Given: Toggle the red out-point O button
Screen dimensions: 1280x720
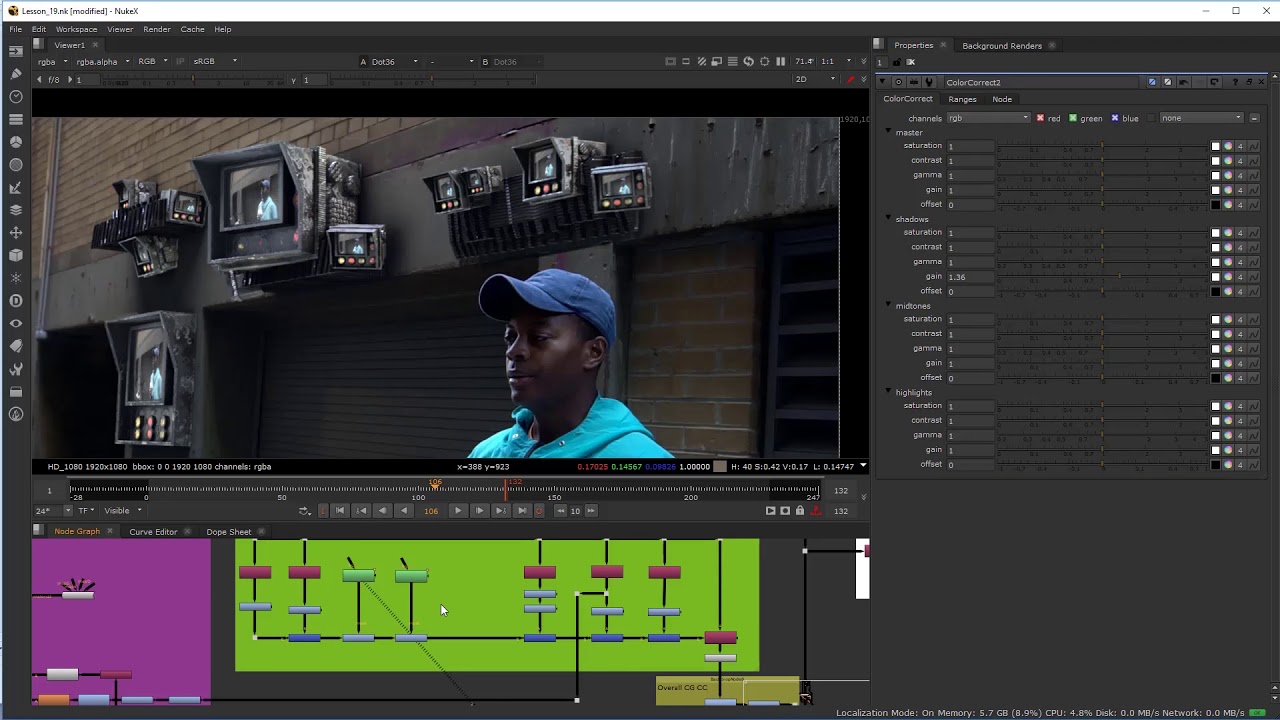Looking at the screenshot, I should tap(539, 510).
